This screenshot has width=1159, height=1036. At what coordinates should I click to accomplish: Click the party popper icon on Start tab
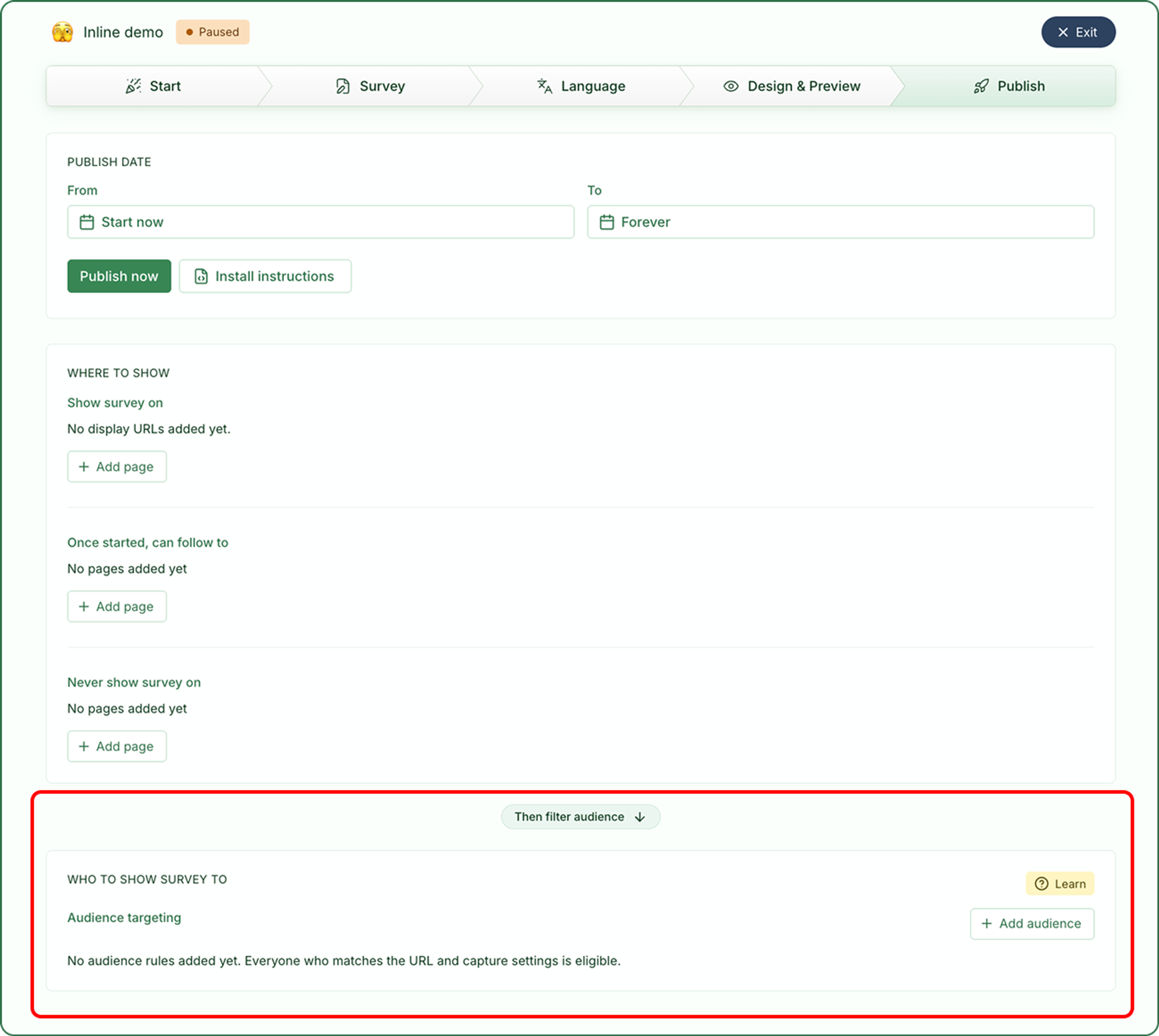coord(133,86)
